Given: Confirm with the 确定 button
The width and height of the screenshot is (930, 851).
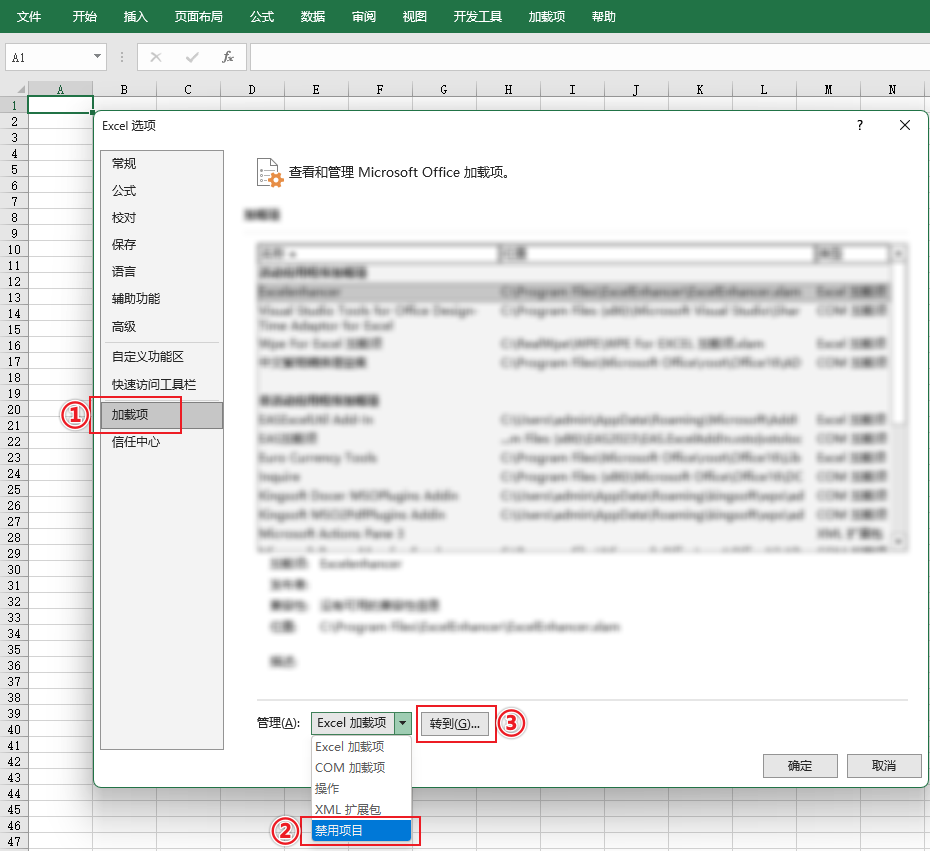Looking at the screenshot, I should (x=800, y=766).
